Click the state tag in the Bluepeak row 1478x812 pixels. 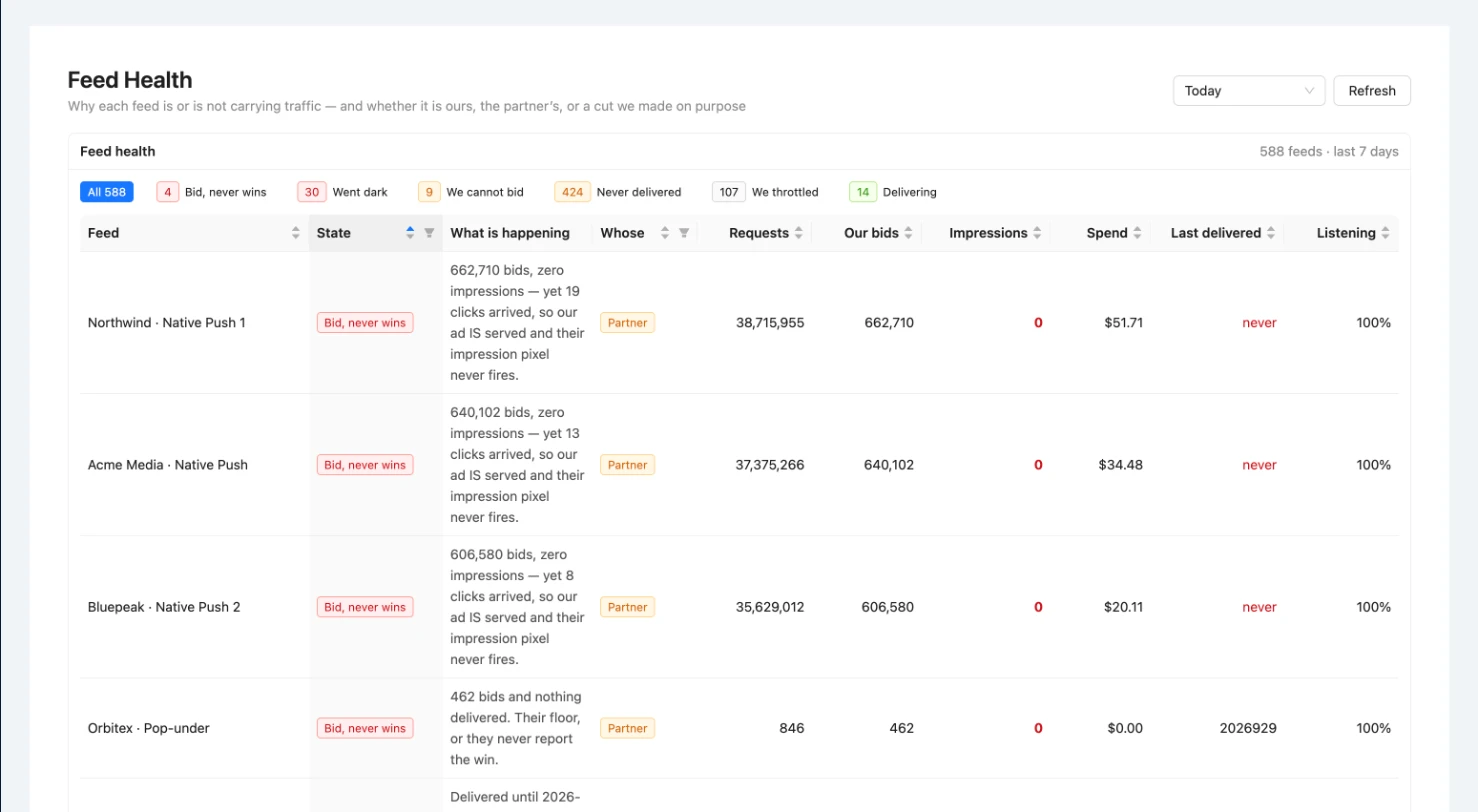pyautogui.click(x=365, y=607)
